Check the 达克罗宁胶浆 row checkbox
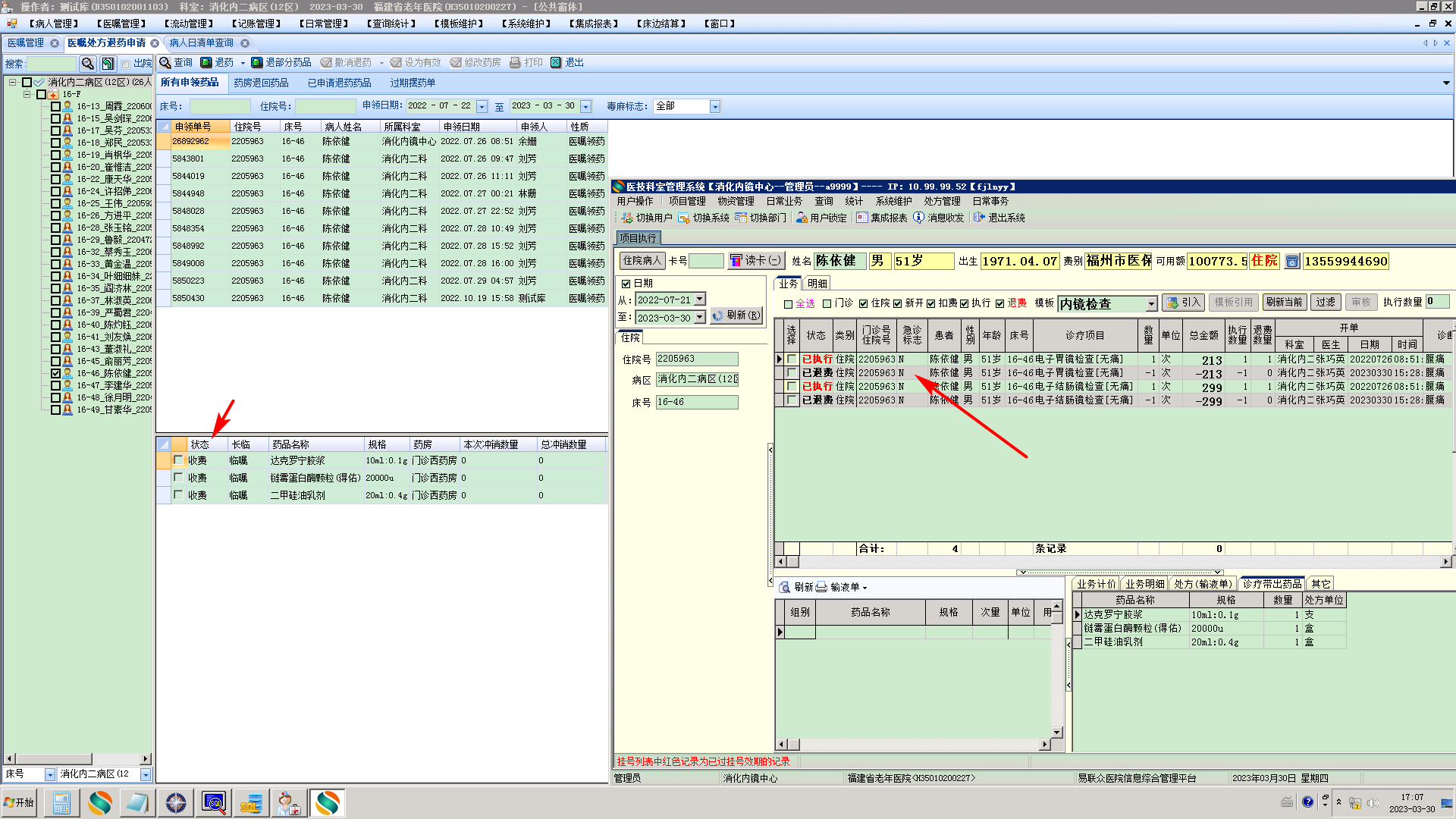The height and width of the screenshot is (819, 1456). tap(178, 460)
